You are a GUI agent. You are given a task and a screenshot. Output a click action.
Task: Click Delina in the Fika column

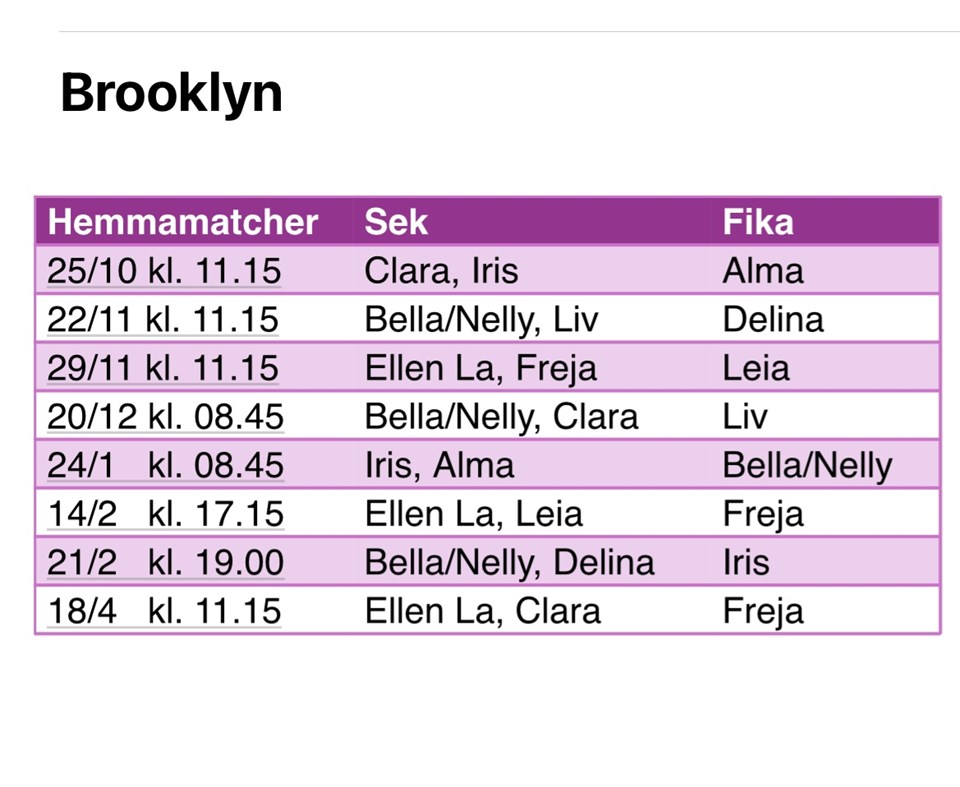(773, 319)
